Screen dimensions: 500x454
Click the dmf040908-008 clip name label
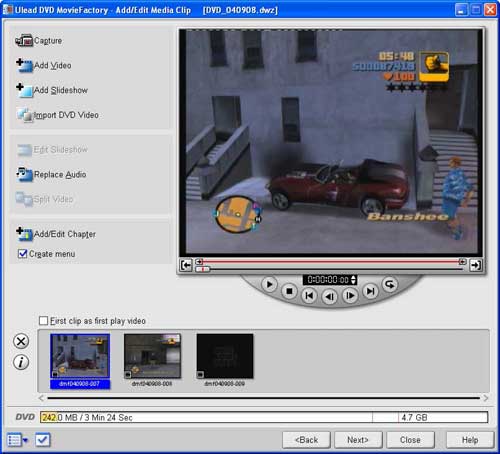click(x=152, y=384)
